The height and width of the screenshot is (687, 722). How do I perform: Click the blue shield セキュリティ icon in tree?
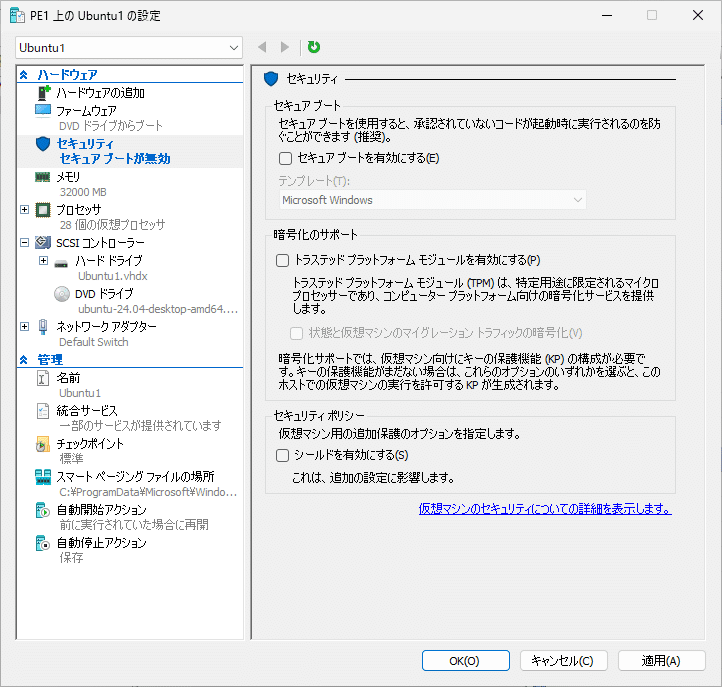click(x=43, y=144)
